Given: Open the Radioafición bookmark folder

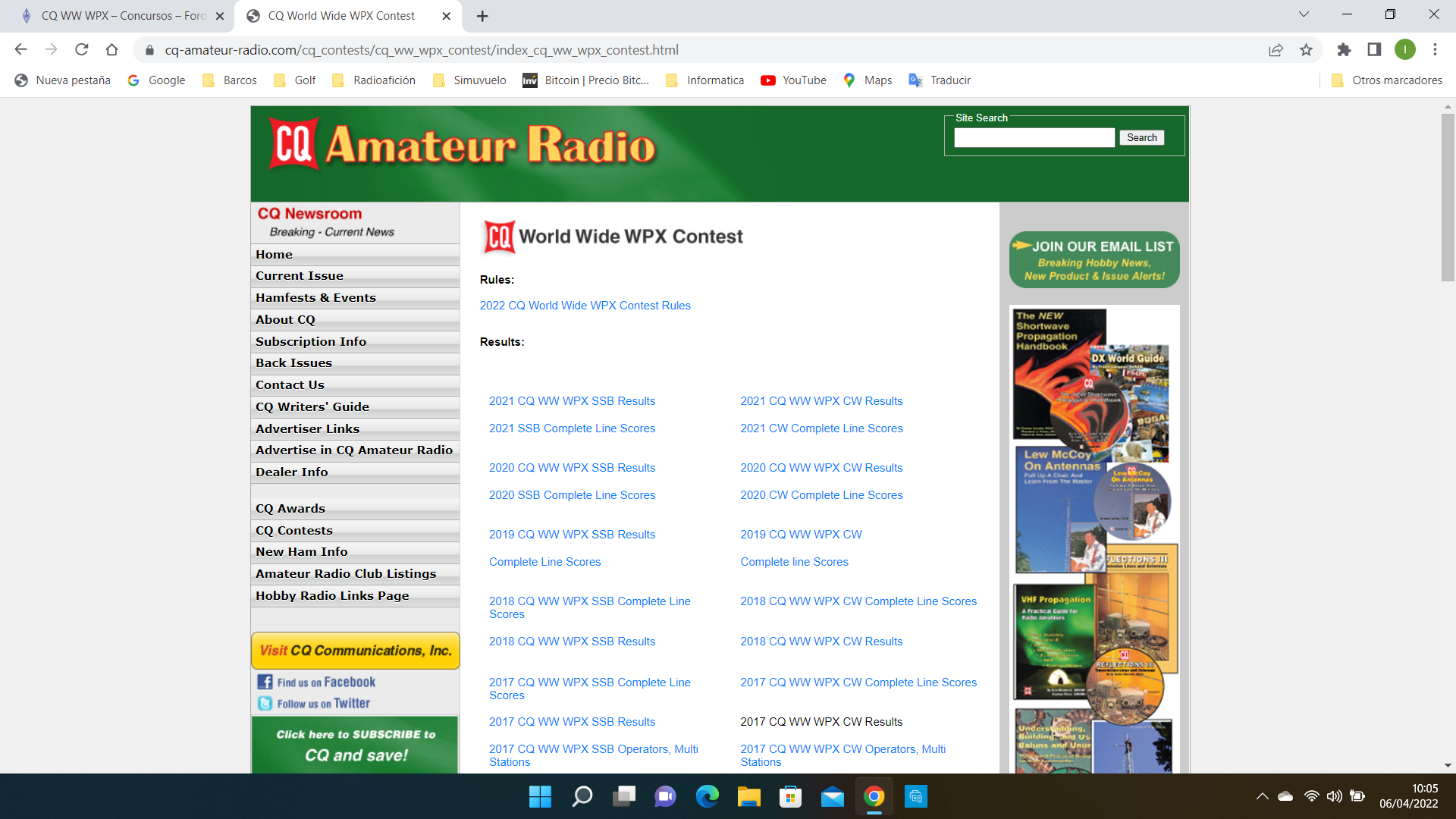Looking at the screenshot, I should [x=374, y=80].
